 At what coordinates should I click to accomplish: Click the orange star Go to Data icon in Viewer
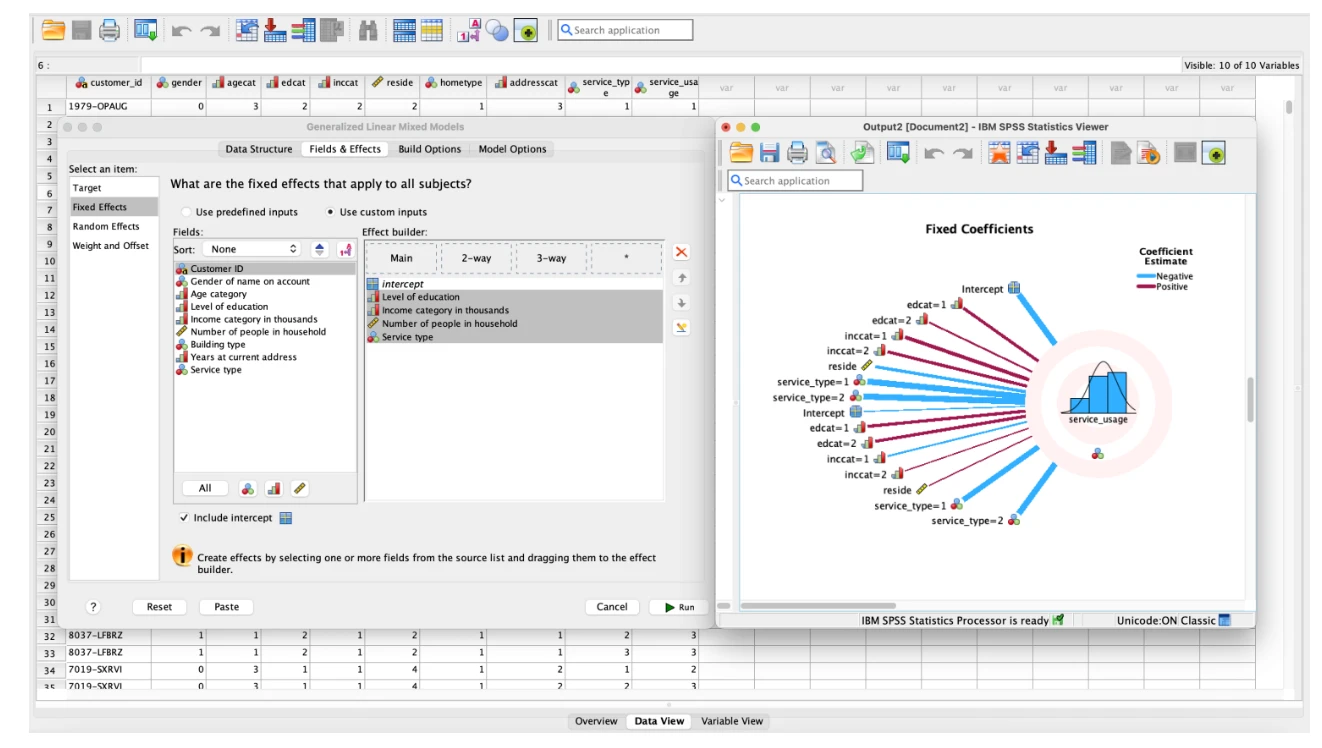pos(999,153)
